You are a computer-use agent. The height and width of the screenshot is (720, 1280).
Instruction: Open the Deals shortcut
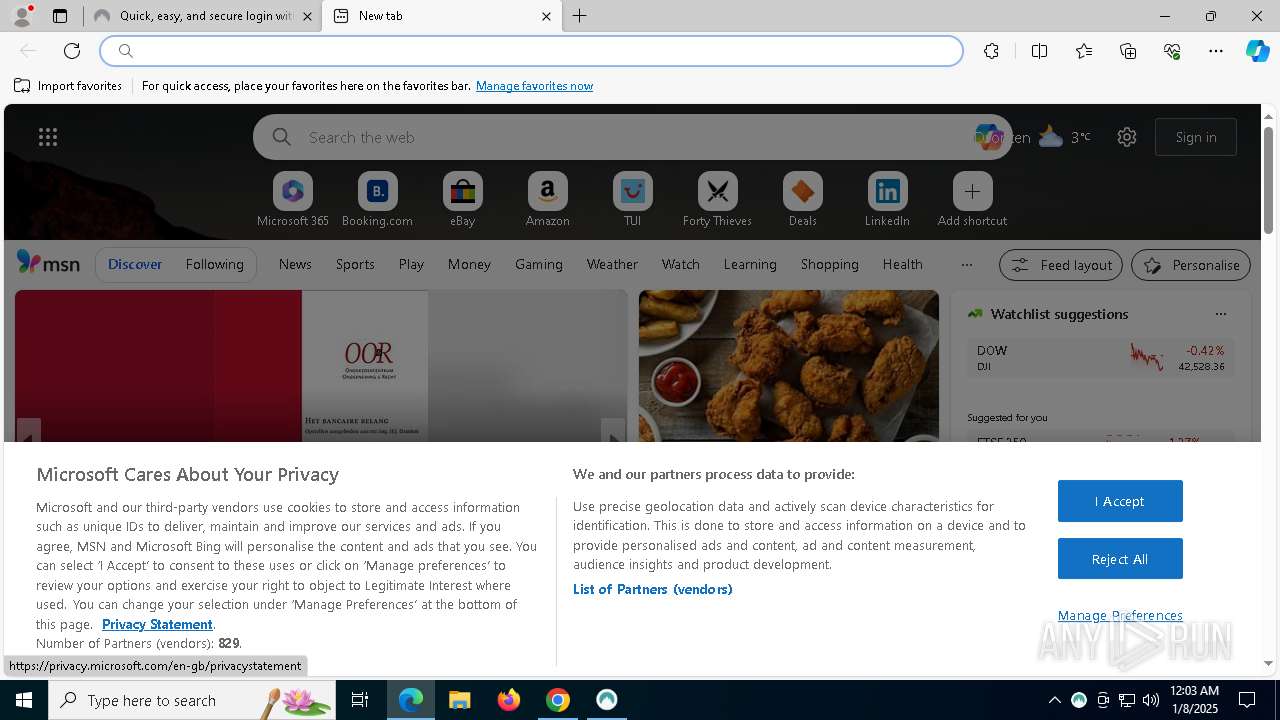click(x=802, y=200)
